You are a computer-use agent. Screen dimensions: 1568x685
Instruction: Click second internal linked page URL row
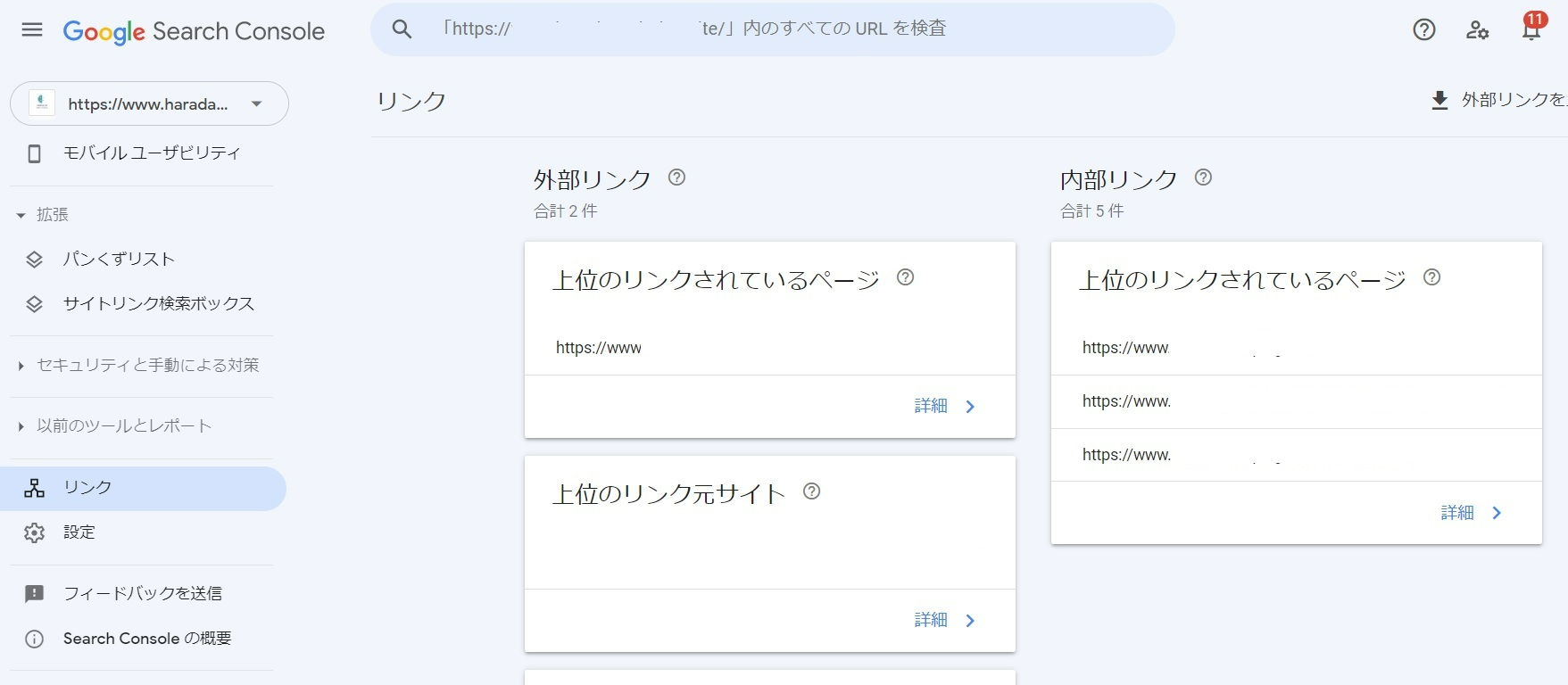tap(1296, 401)
